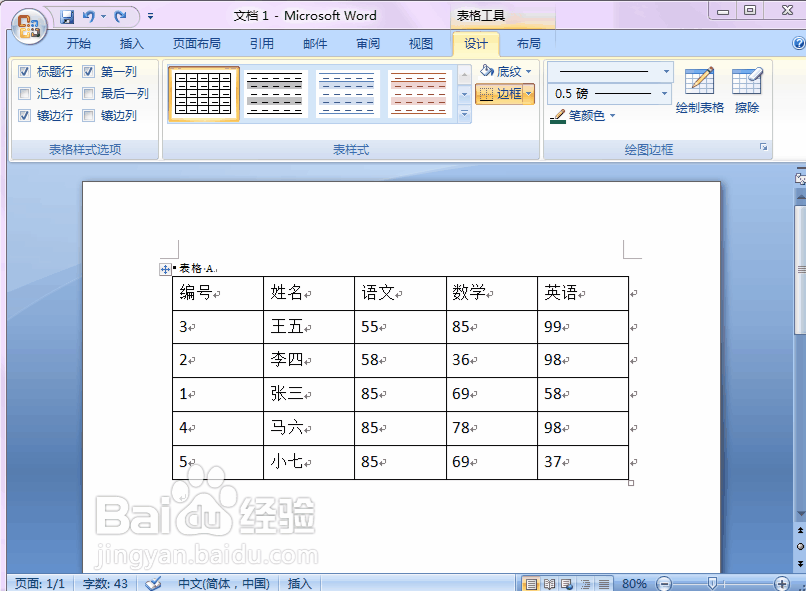Expand the table styles gallery

tap(463, 113)
